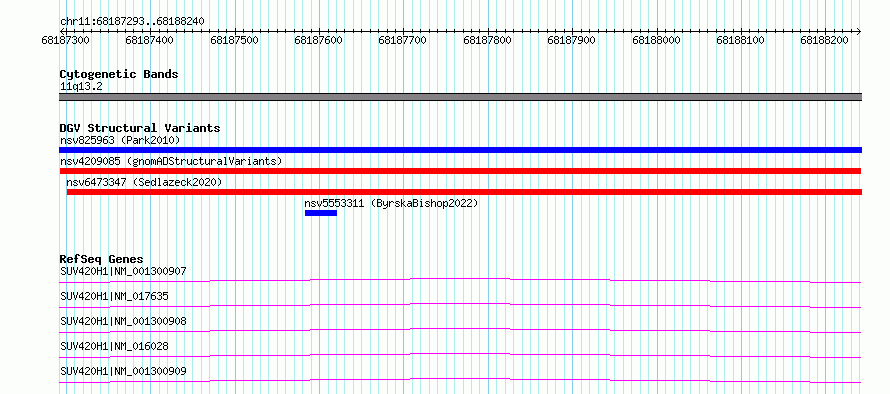Click ruler position 68187300
Screen dimensions: 890x394
click(x=65, y=40)
